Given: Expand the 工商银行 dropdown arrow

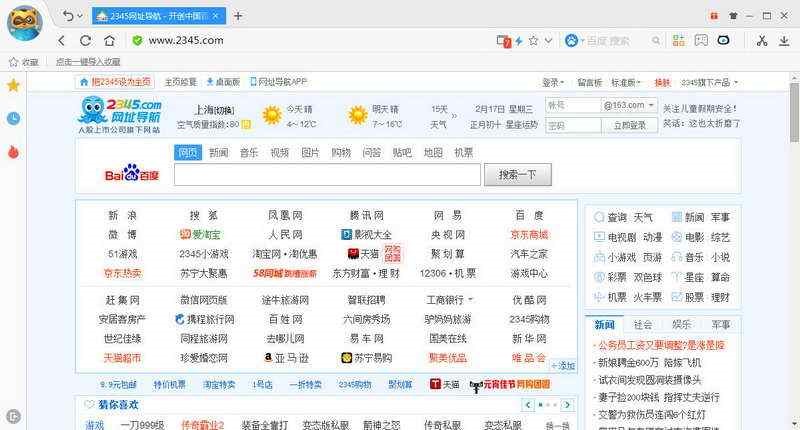Looking at the screenshot, I should tap(470, 300).
